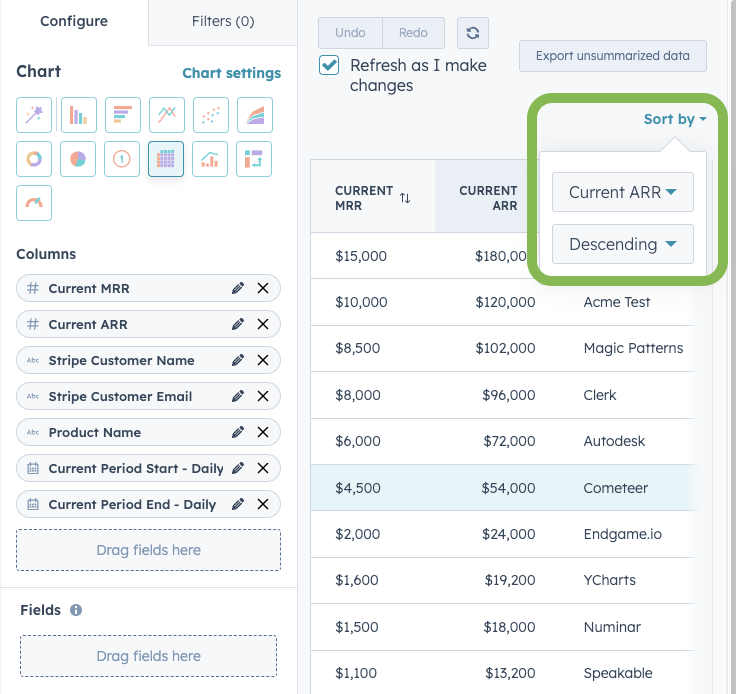Switch to the donut chart type

pyautogui.click(x=34, y=159)
